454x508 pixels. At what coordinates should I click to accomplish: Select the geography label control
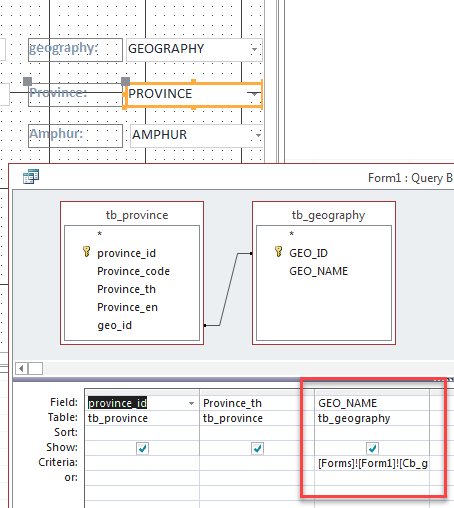pos(75,50)
